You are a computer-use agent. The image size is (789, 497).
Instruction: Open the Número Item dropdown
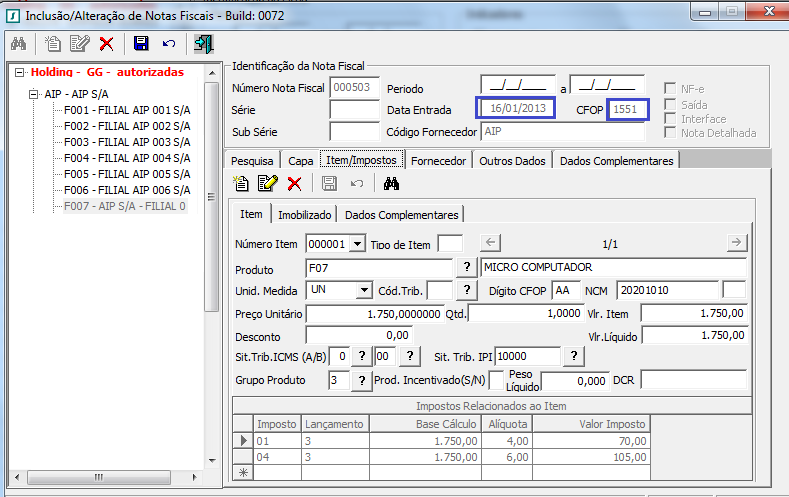[x=358, y=243]
